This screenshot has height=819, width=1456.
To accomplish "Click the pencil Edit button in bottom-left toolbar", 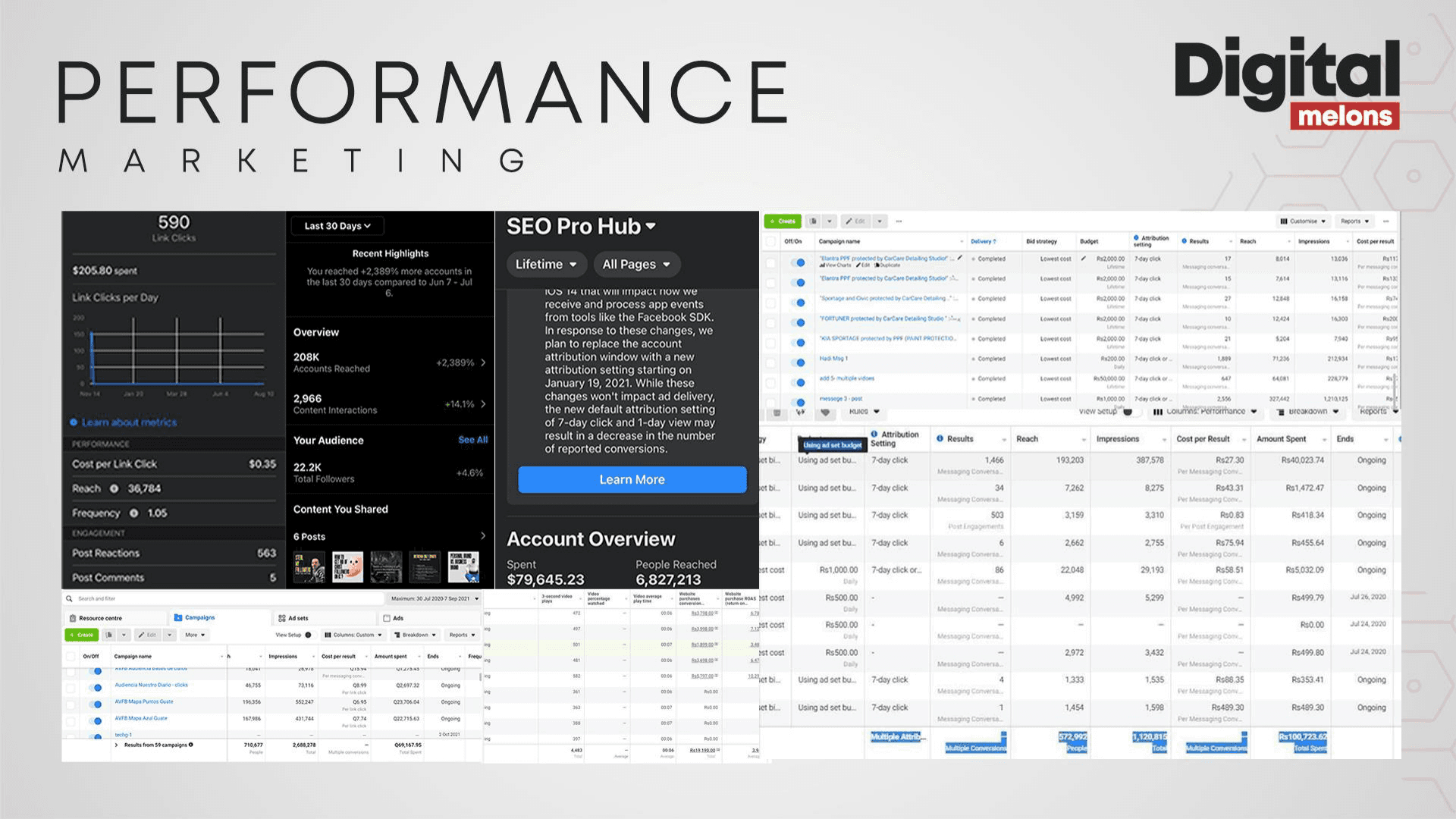I will (148, 635).
